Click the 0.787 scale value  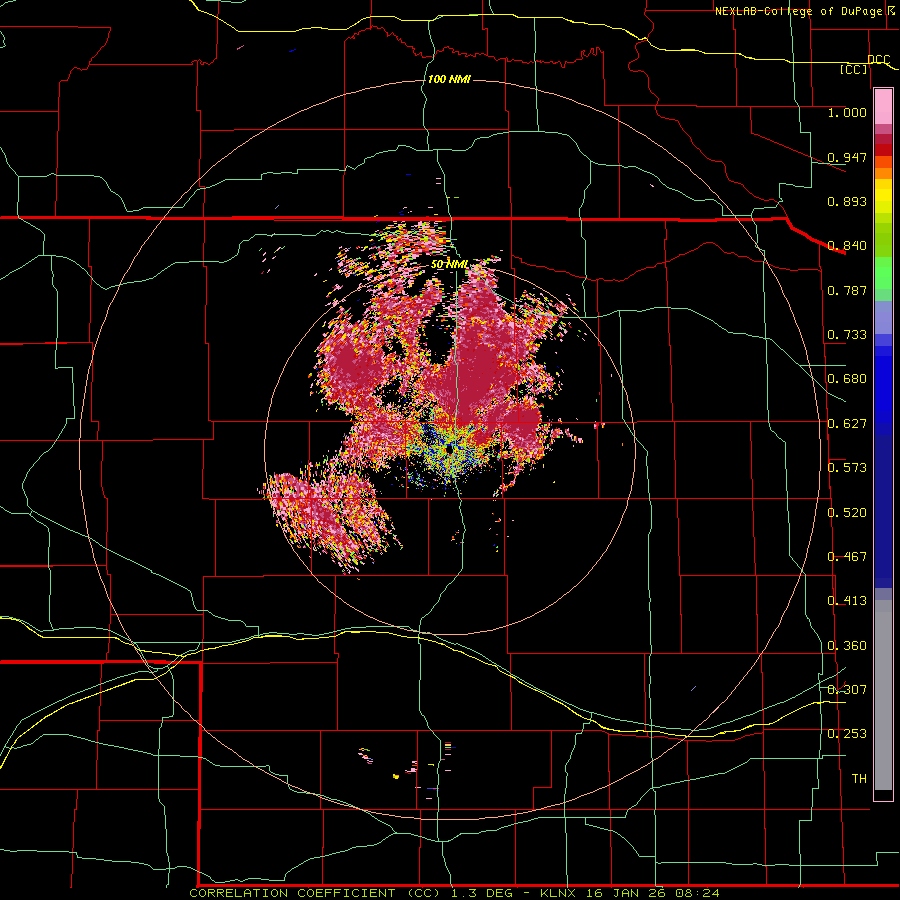click(847, 290)
